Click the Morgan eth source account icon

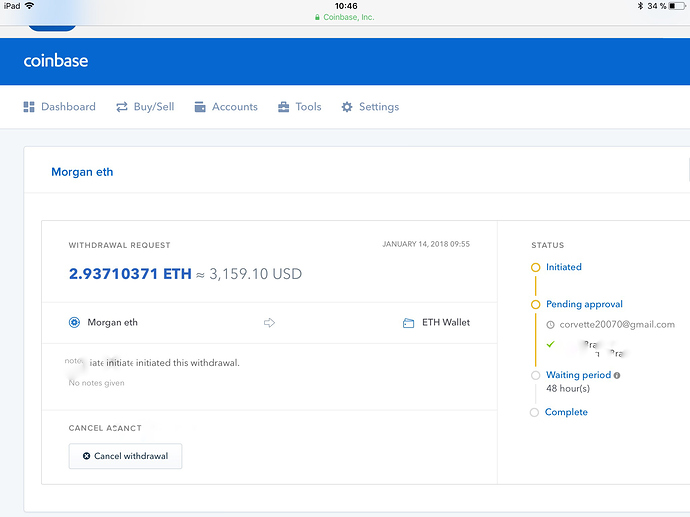[74, 323]
